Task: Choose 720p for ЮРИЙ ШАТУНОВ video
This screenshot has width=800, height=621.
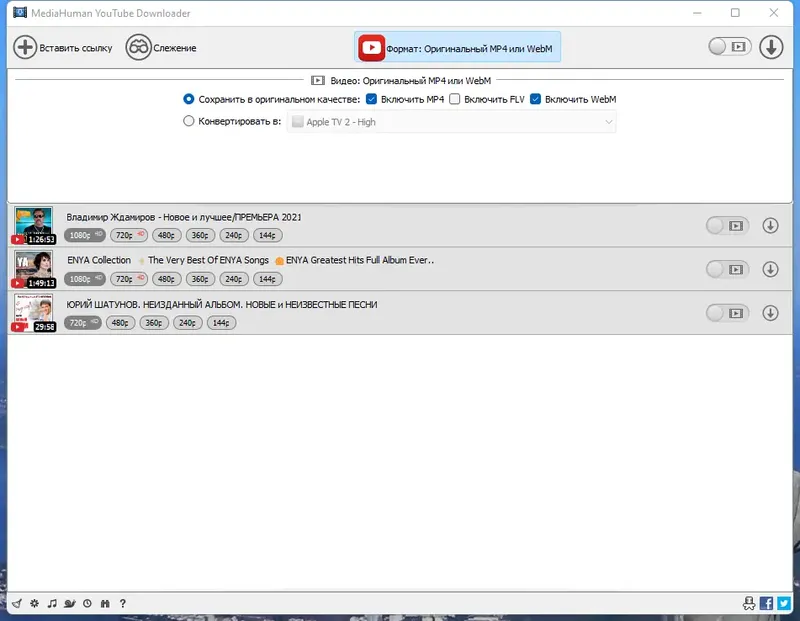Action: (x=83, y=323)
